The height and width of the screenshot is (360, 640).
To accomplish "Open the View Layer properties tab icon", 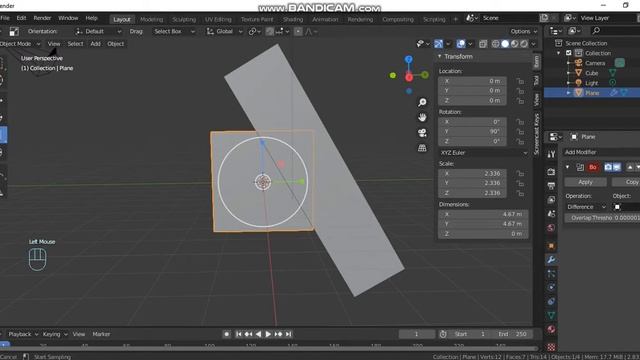I will (551, 200).
